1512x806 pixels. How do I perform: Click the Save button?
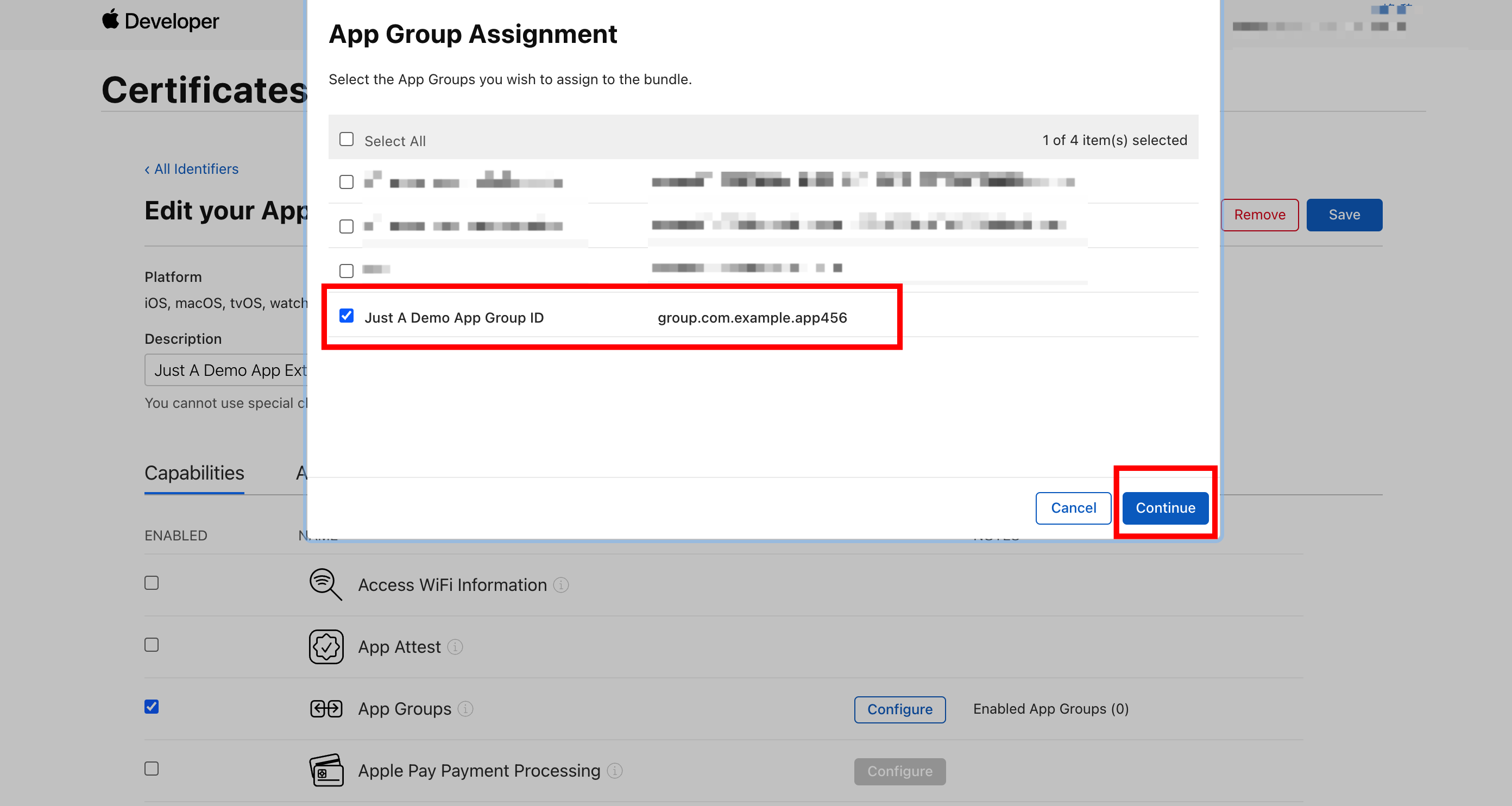(x=1344, y=215)
